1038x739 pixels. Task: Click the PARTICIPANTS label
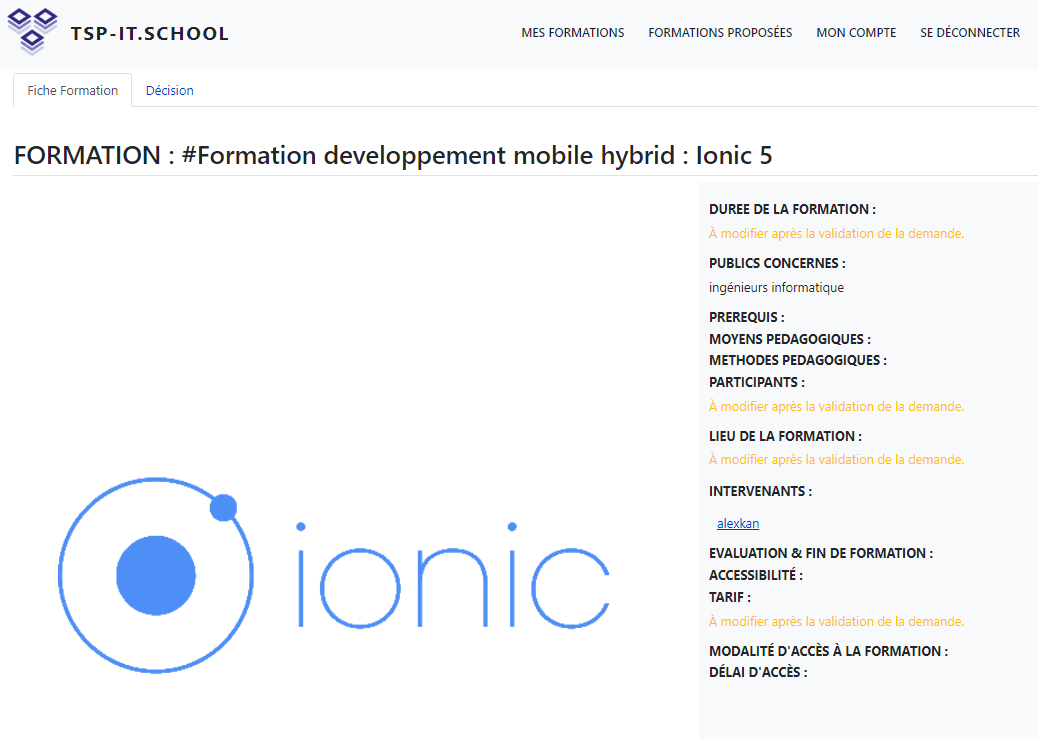(757, 382)
